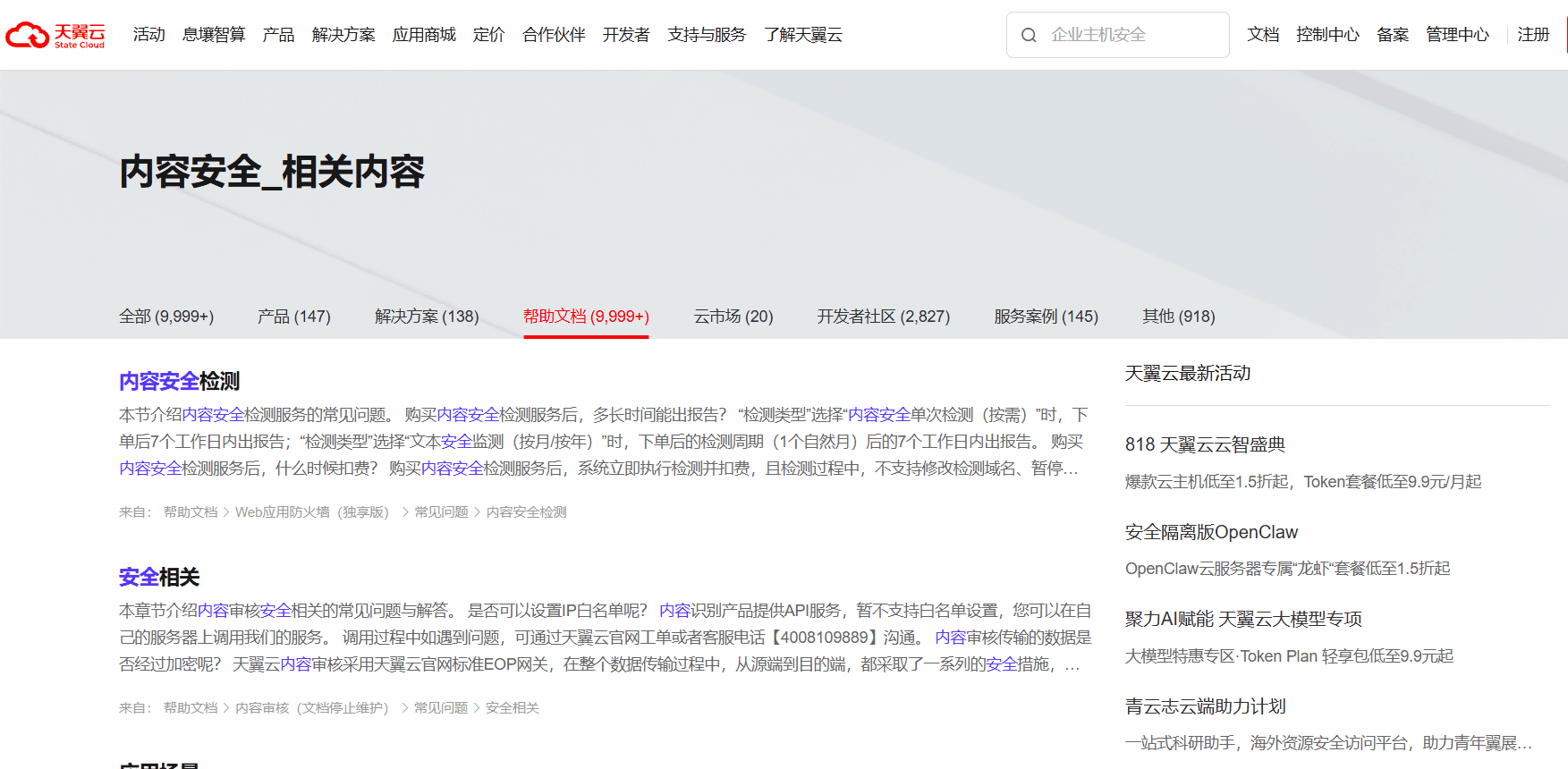Switch to the 全部 (9,999+) tab

[x=166, y=317]
